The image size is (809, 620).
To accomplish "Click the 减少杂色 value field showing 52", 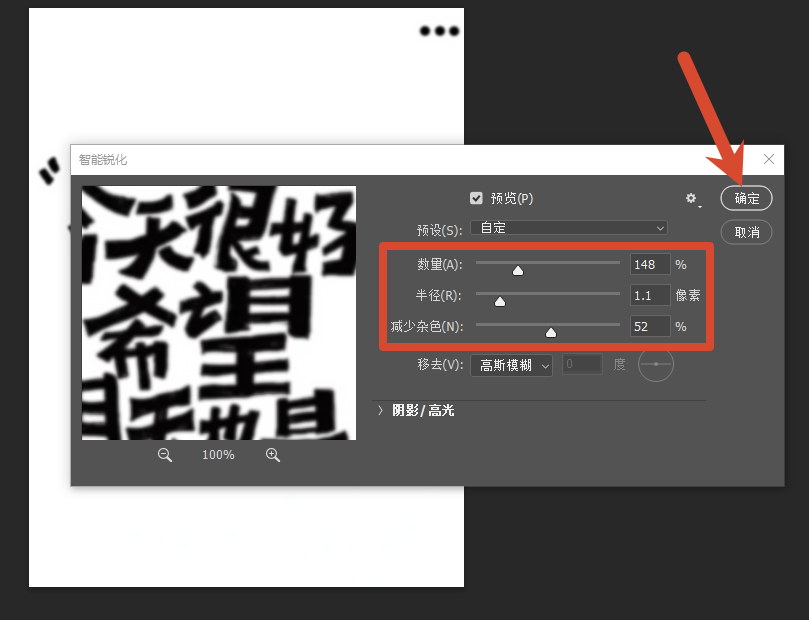I will click(x=650, y=327).
